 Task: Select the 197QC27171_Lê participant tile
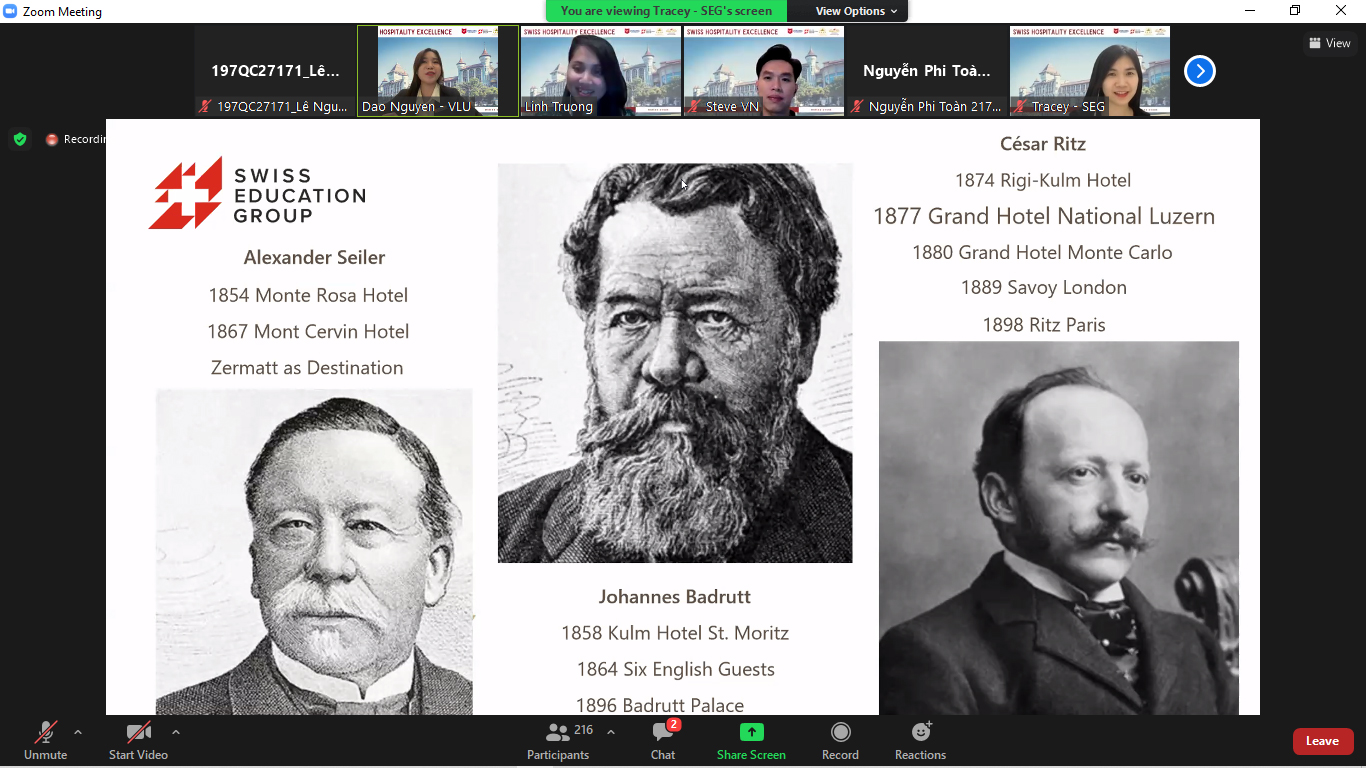click(x=275, y=71)
